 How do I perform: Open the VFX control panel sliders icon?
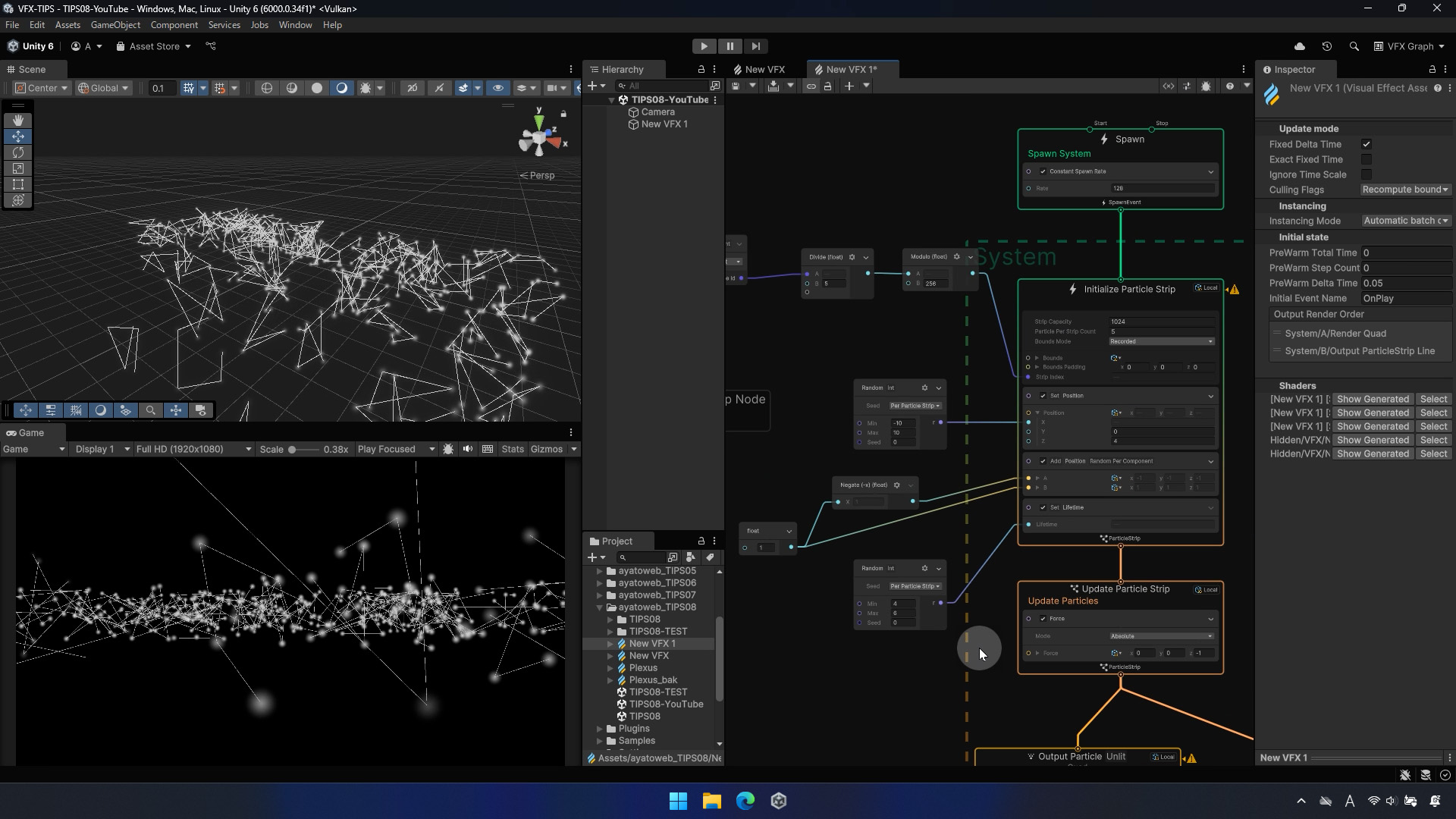click(1188, 86)
